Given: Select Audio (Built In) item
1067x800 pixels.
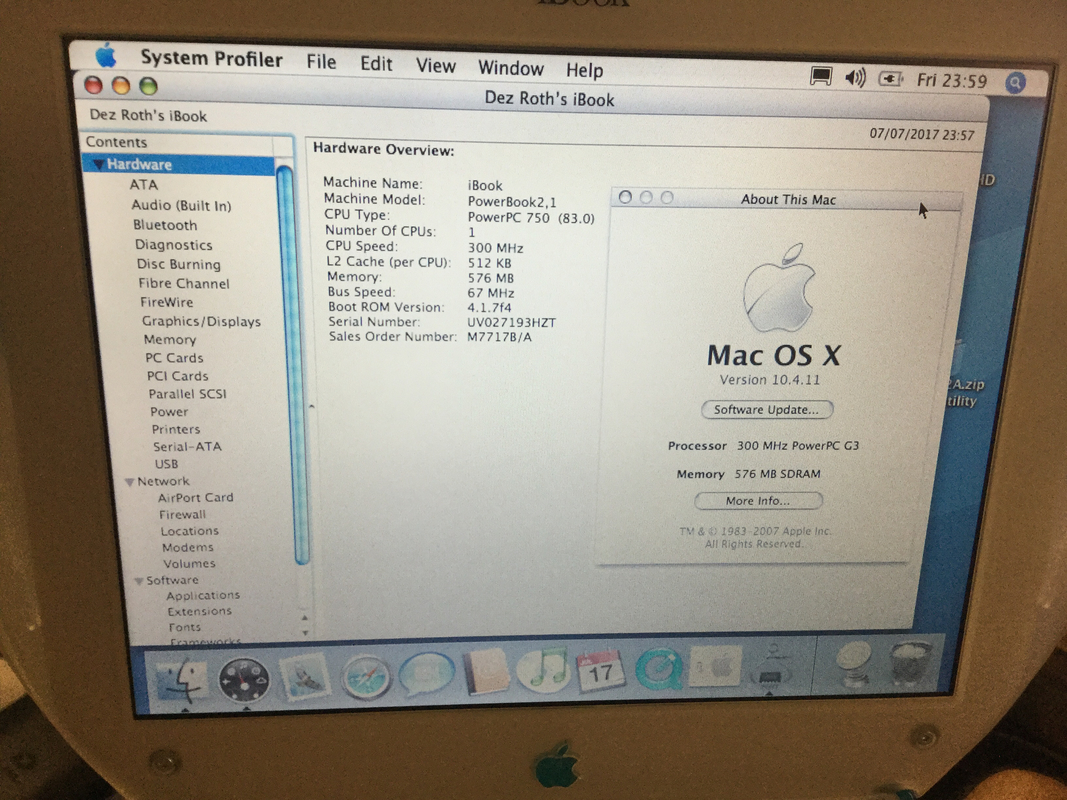Looking at the screenshot, I should click(181, 205).
